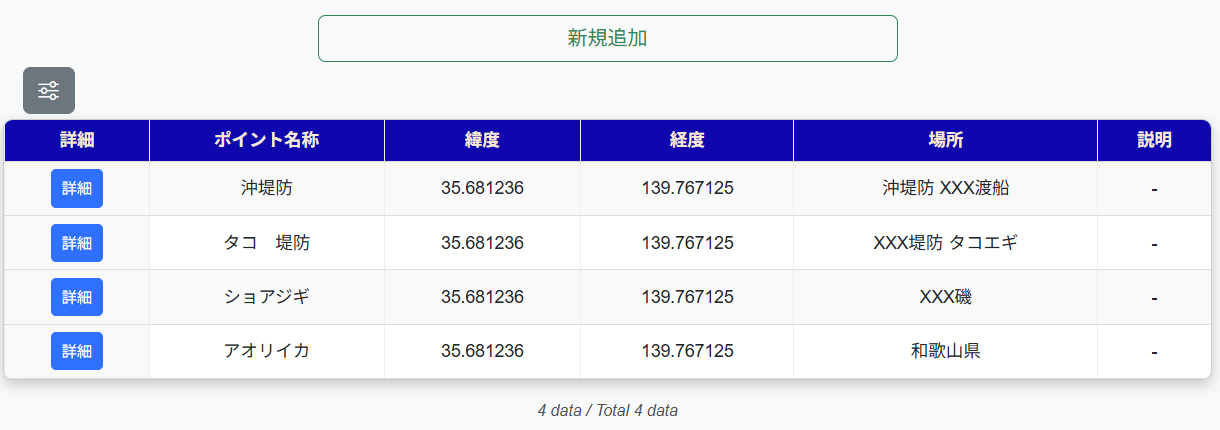
Task: Select the タコ 堤防 point name cell
Action: coord(266,243)
